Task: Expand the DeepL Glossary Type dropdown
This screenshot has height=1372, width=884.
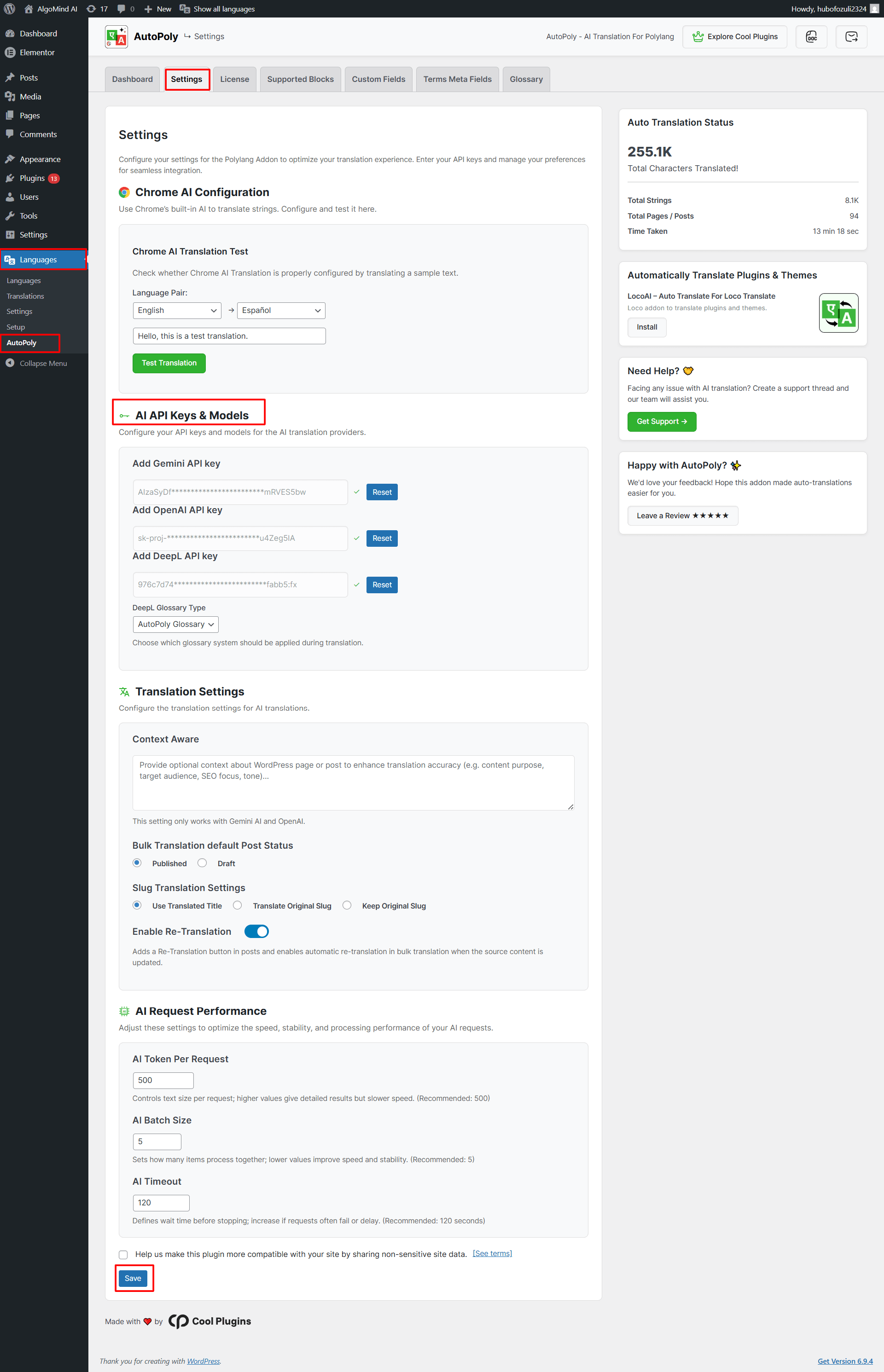Action: click(x=175, y=624)
